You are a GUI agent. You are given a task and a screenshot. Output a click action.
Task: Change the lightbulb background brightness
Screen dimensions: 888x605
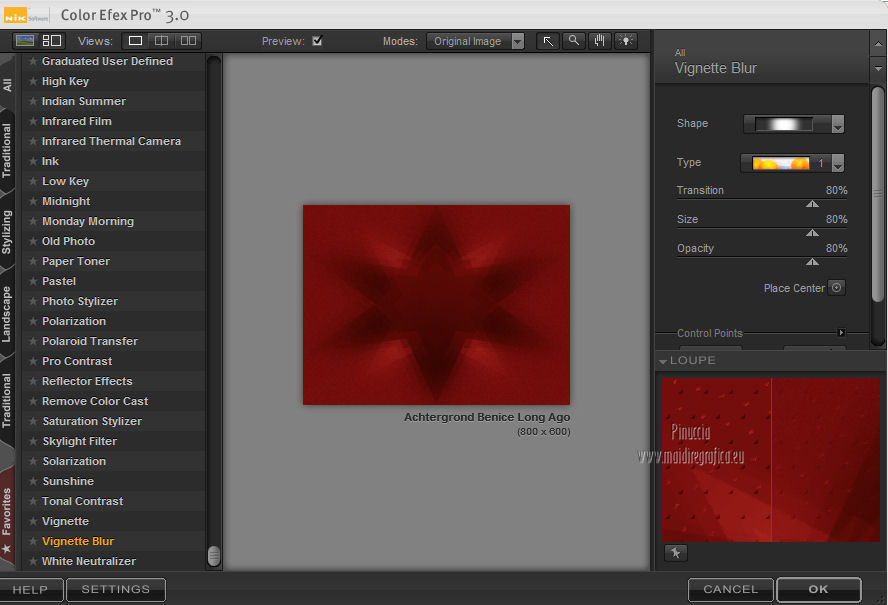tap(625, 41)
